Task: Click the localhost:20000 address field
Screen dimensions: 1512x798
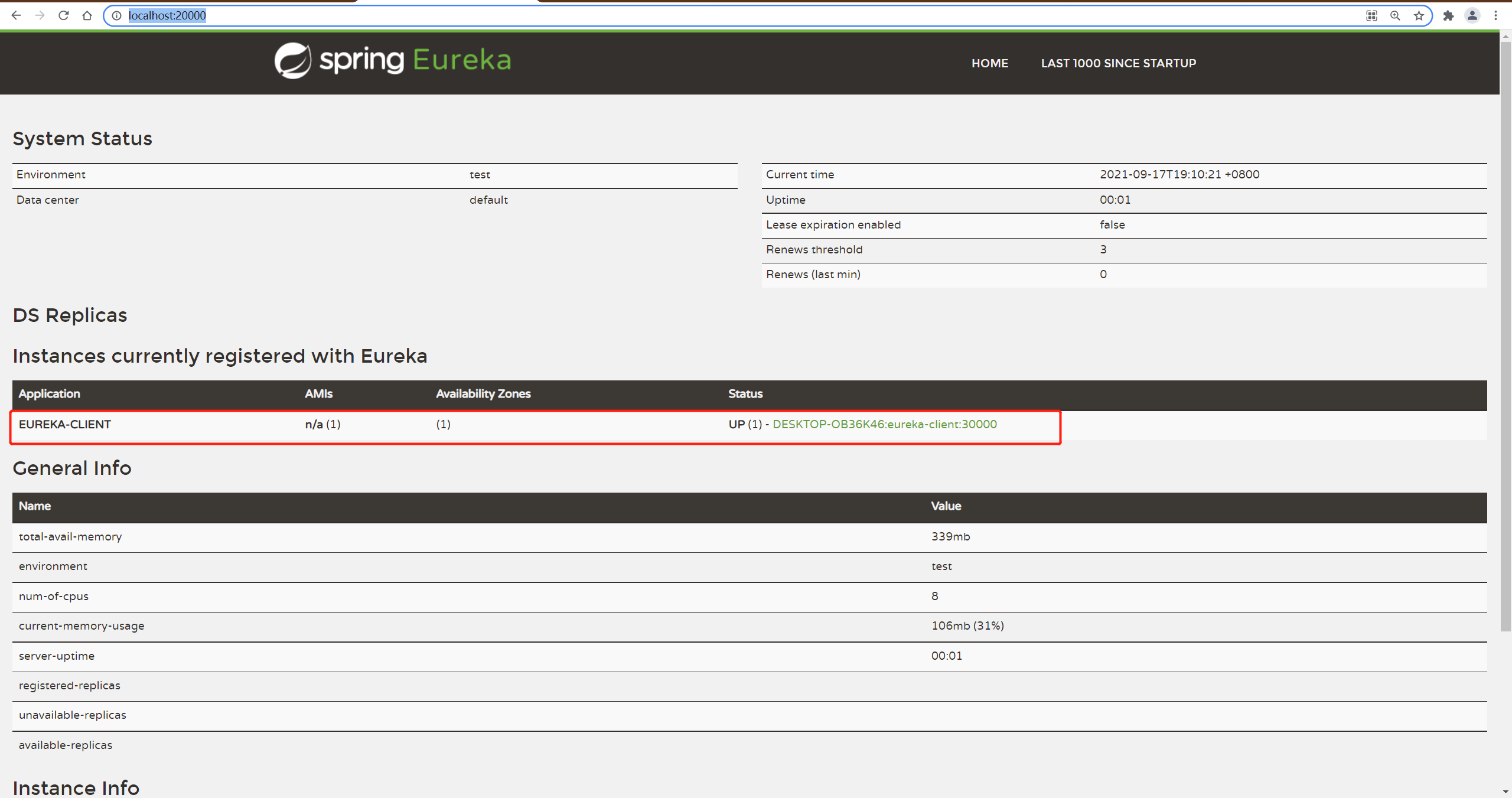Action: (709, 15)
